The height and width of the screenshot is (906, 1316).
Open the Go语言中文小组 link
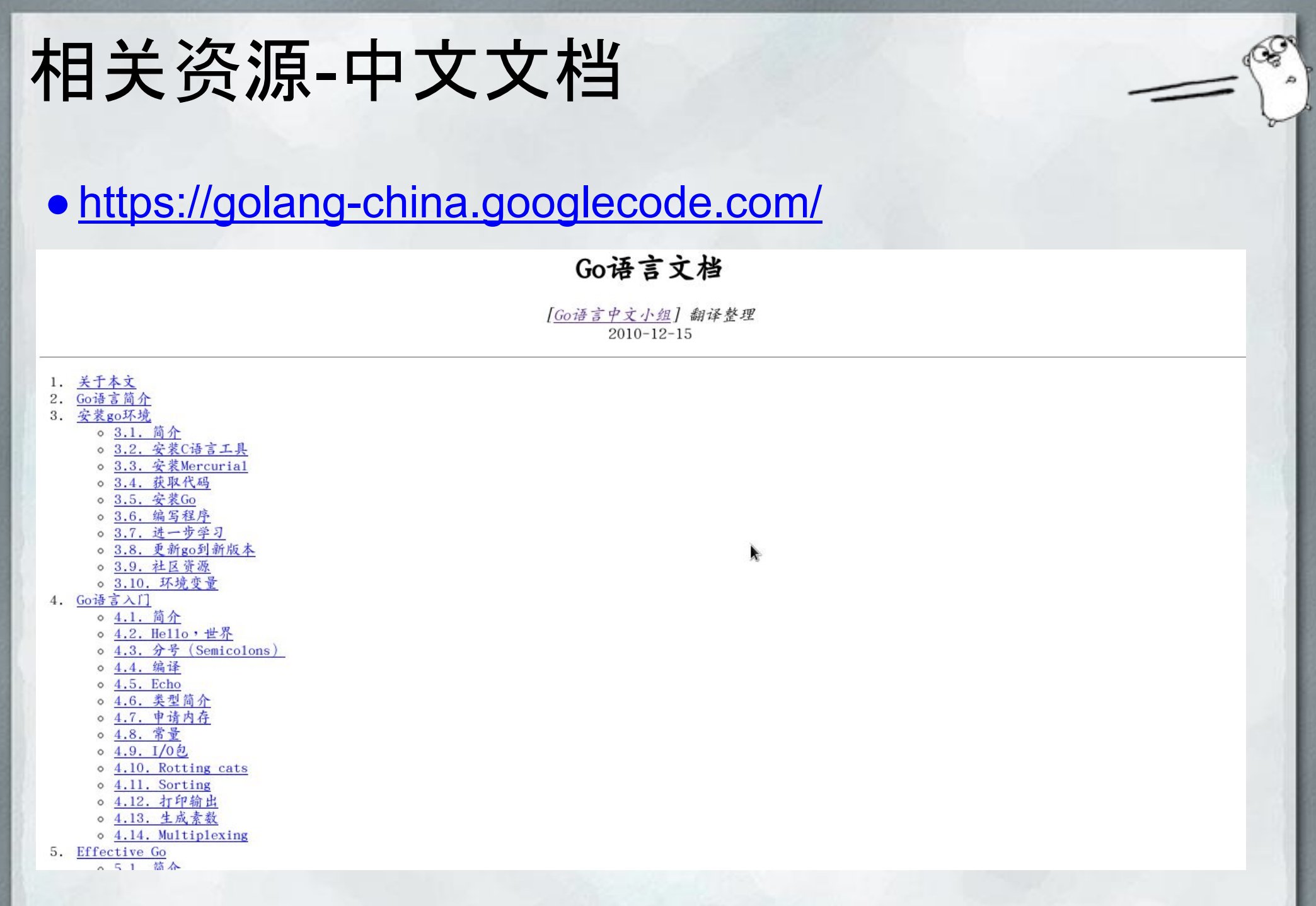point(611,314)
